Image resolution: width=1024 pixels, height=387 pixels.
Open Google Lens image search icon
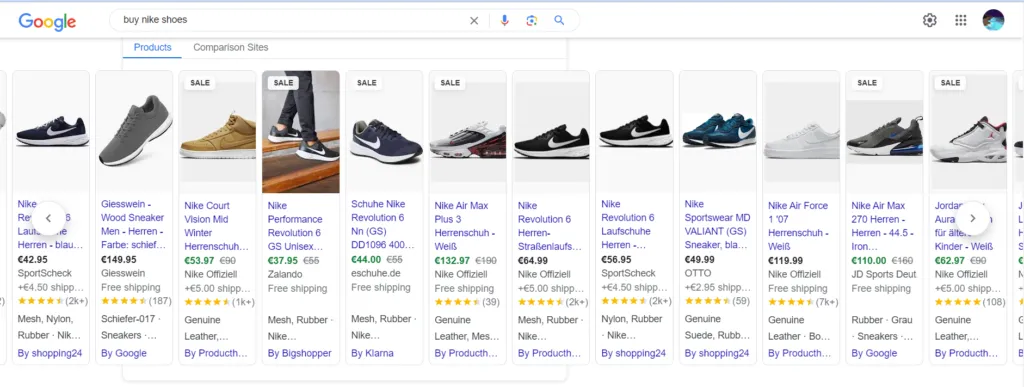coord(532,20)
